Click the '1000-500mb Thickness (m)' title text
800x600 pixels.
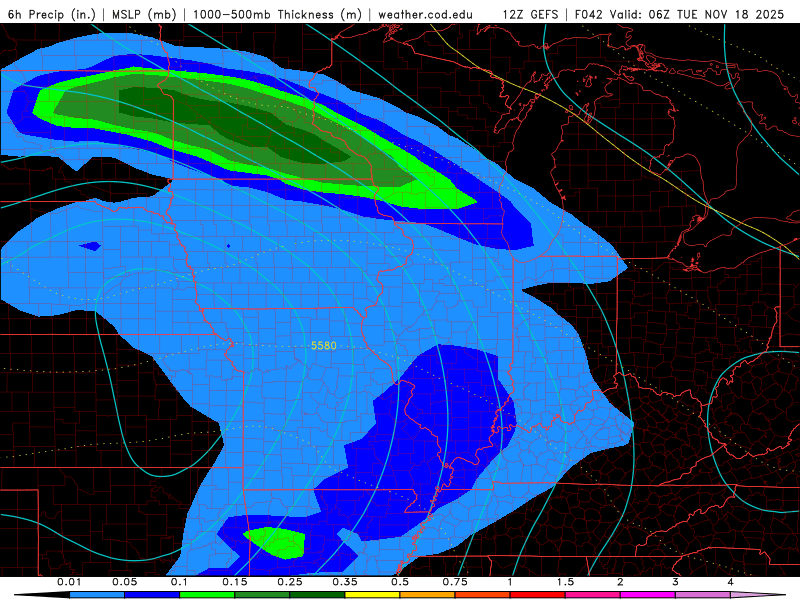click(277, 14)
